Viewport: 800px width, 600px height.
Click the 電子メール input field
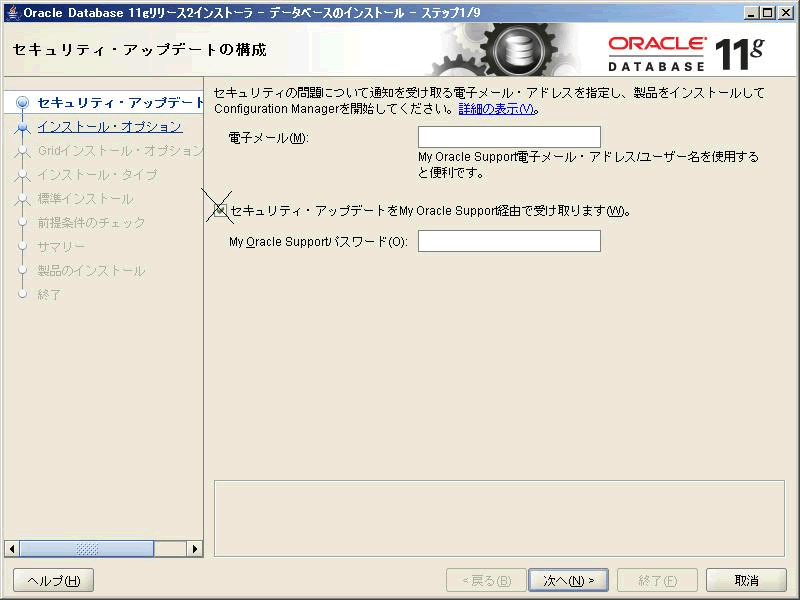[509, 138]
